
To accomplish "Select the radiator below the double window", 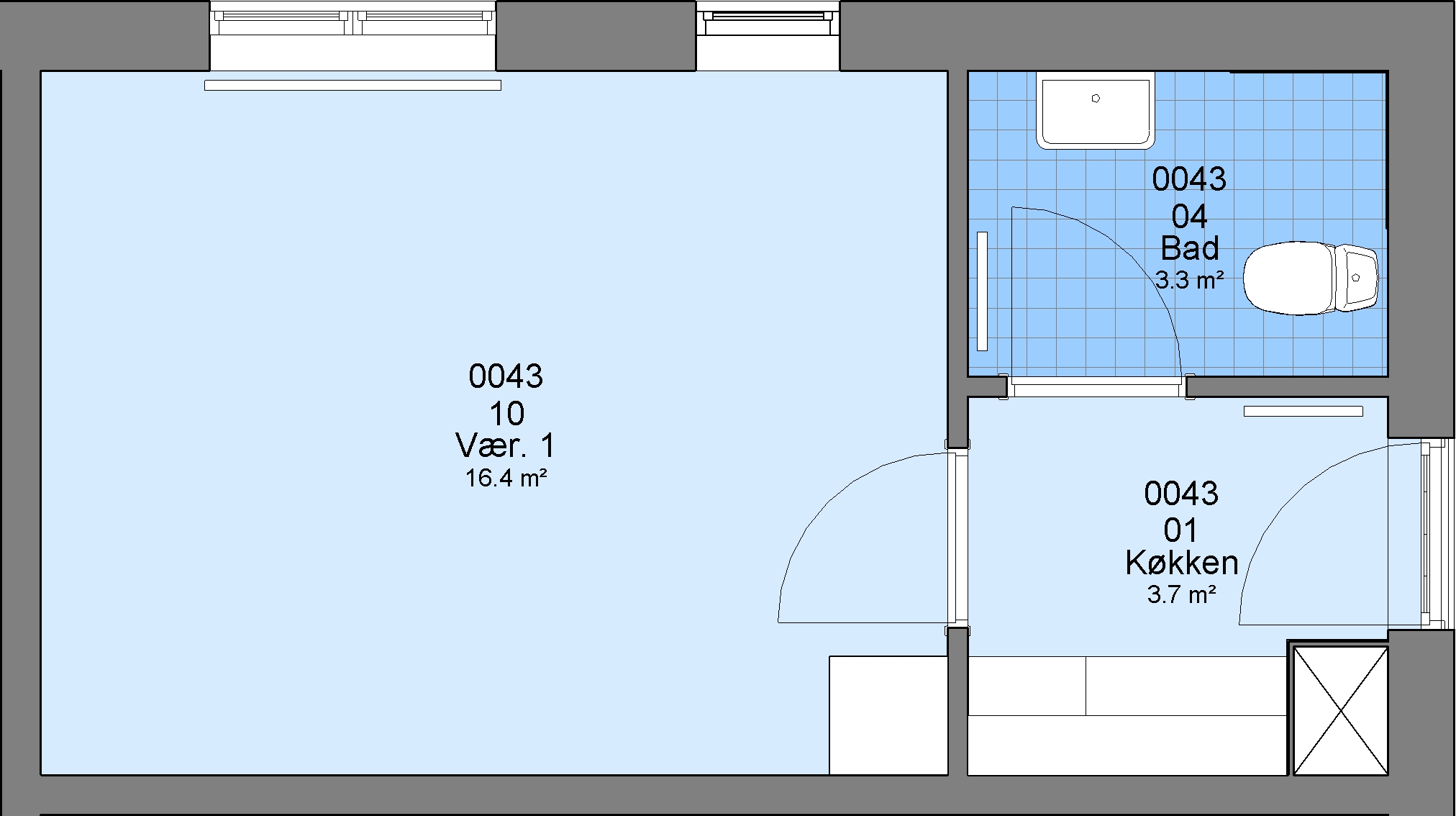I will pos(352,86).
